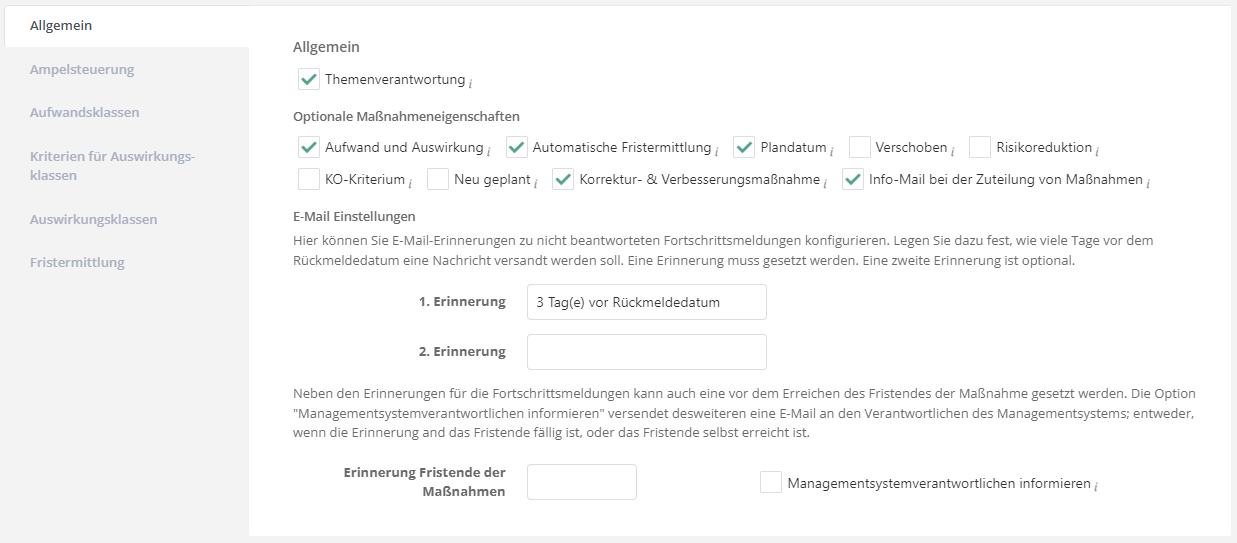
Task: Click info icon beside KO-Kriterium
Action: tap(410, 183)
